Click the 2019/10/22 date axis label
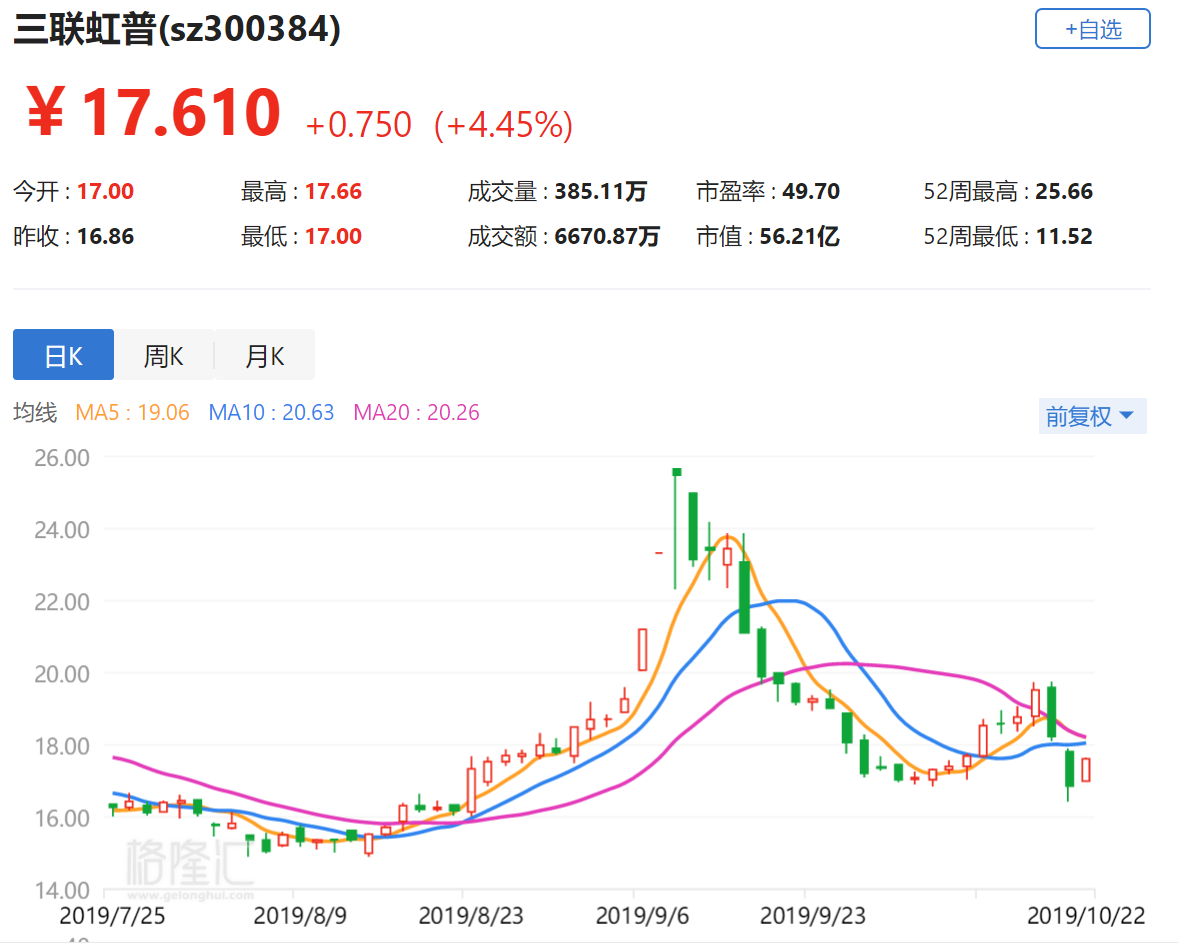The image size is (1178, 943). pos(1086,916)
